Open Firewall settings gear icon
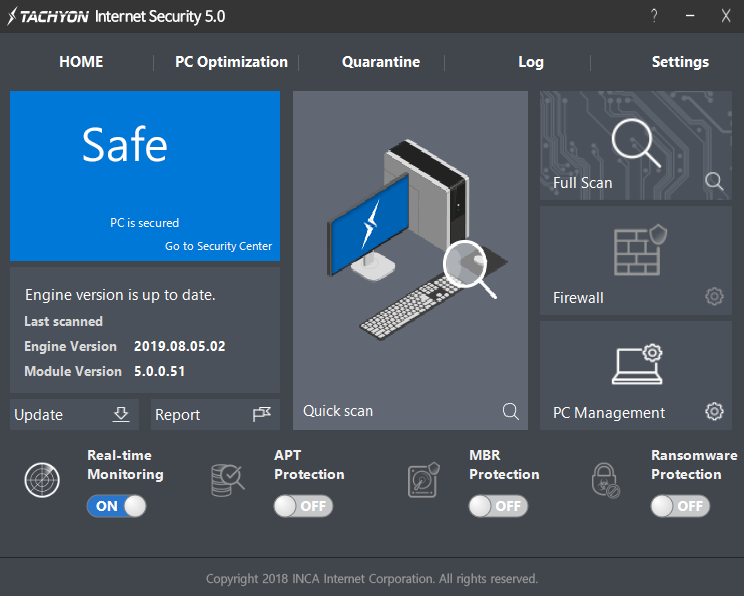 click(714, 296)
